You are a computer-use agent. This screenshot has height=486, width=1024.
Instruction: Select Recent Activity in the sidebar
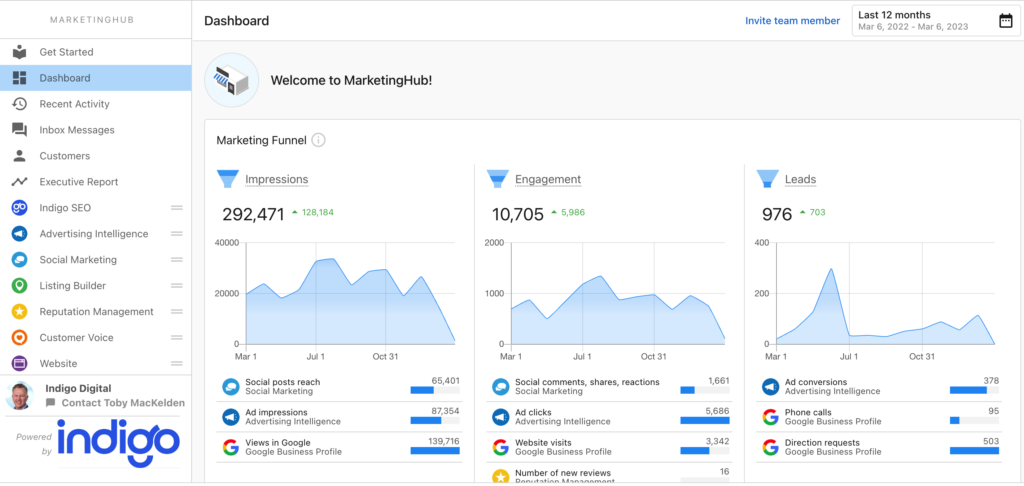point(95,104)
